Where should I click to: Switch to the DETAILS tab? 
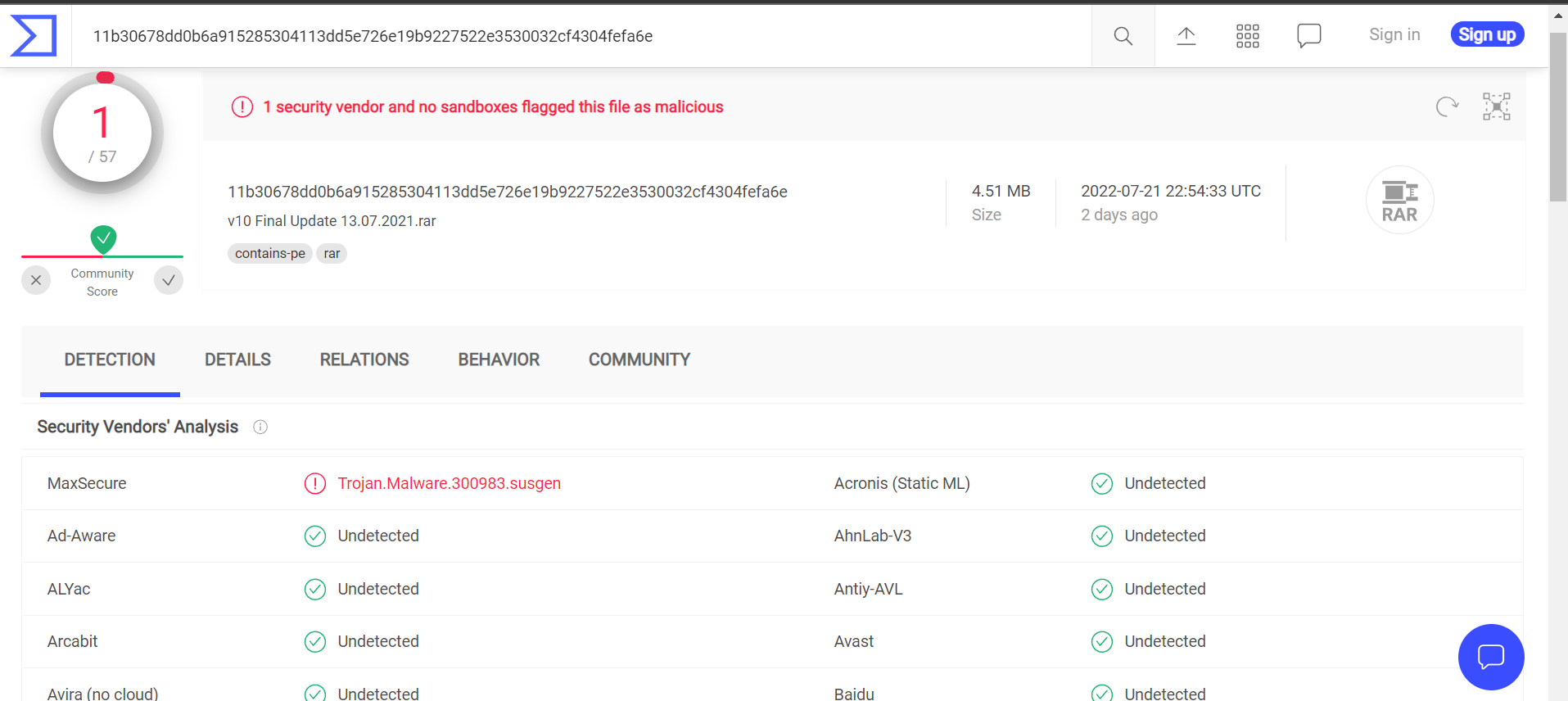pos(237,360)
